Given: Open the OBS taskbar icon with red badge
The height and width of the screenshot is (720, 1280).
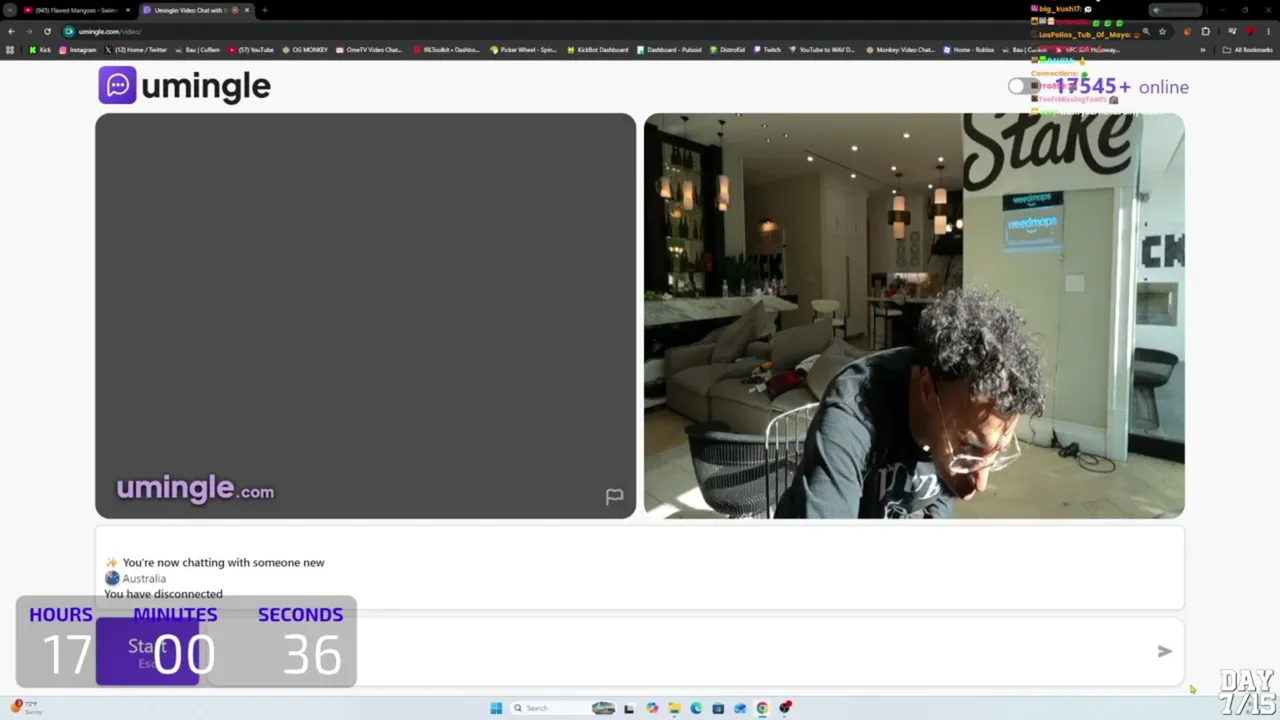Looking at the screenshot, I should pyautogui.click(x=785, y=708).
